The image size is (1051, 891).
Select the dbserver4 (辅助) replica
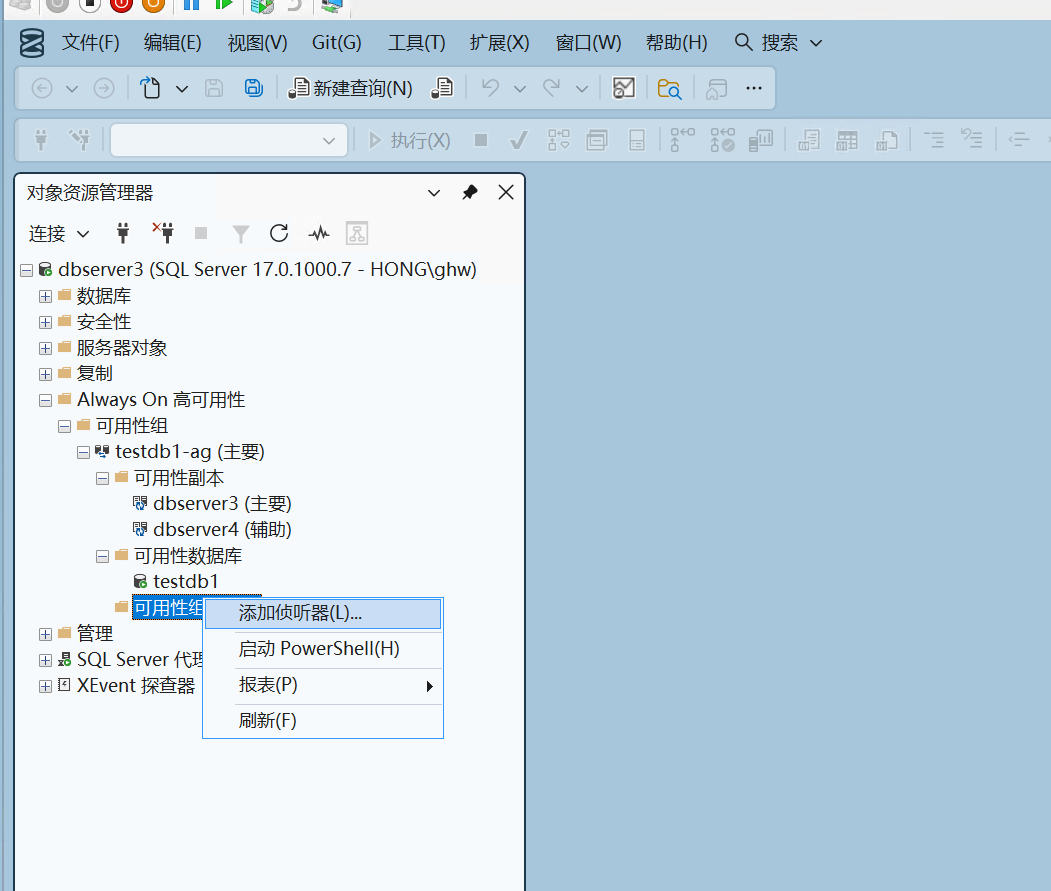[222, 530]
